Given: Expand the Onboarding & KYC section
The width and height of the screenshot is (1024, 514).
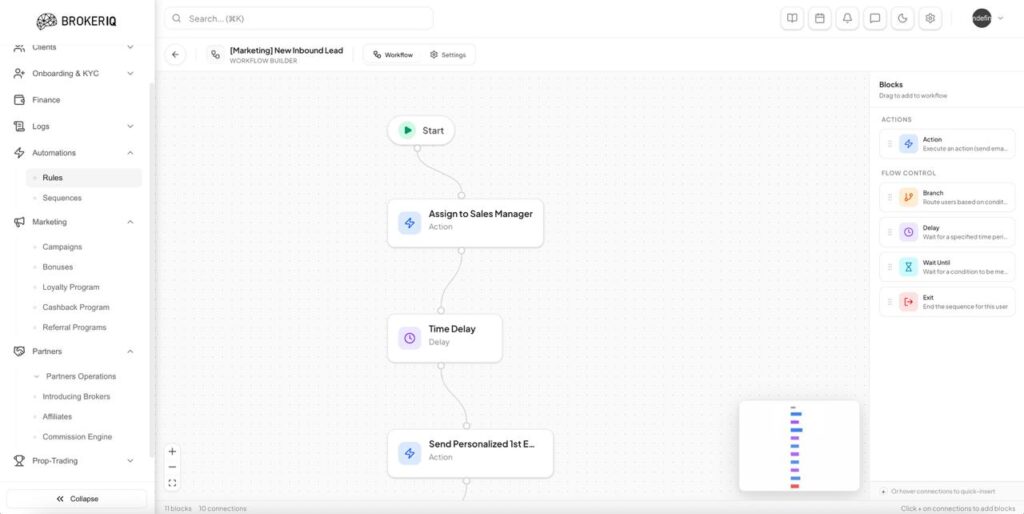Looking at the screenshot, I should pos(130,74).
